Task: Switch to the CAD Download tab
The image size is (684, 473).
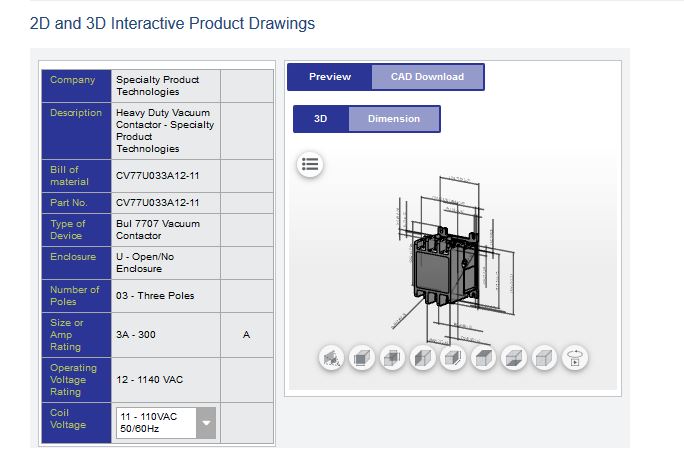Action: point(428,77)
